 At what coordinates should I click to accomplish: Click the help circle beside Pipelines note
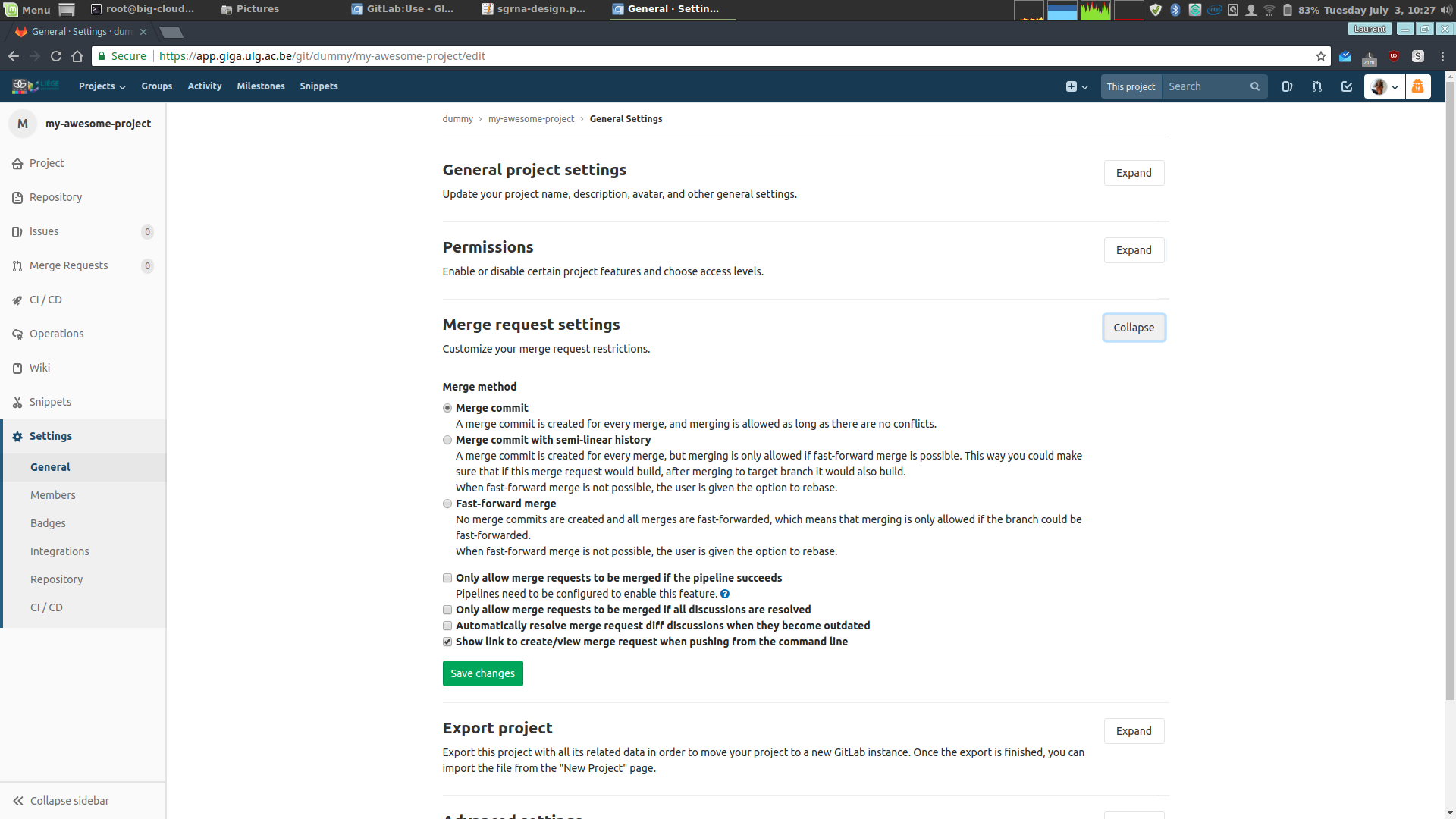coord(725,594)
